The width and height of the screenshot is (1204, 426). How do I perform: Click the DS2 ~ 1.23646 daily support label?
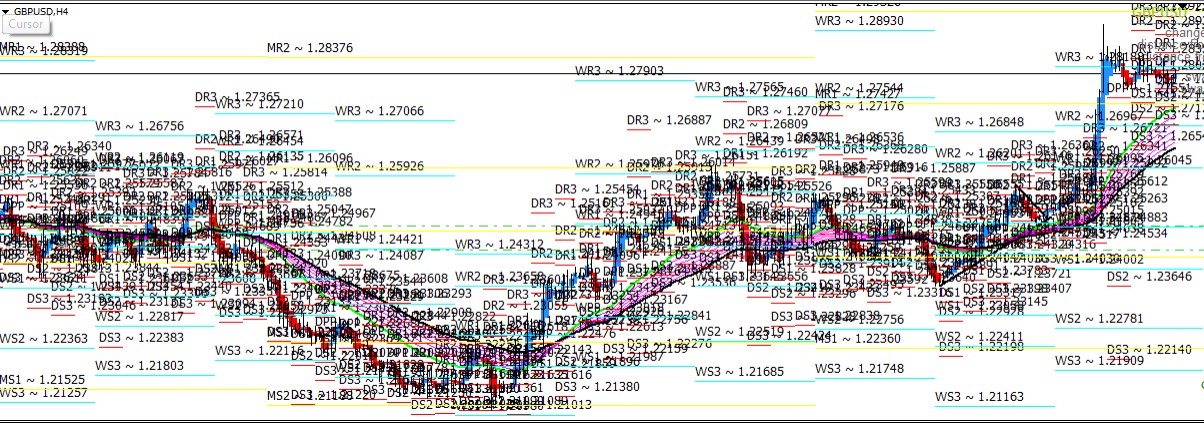coord(1149,276)
